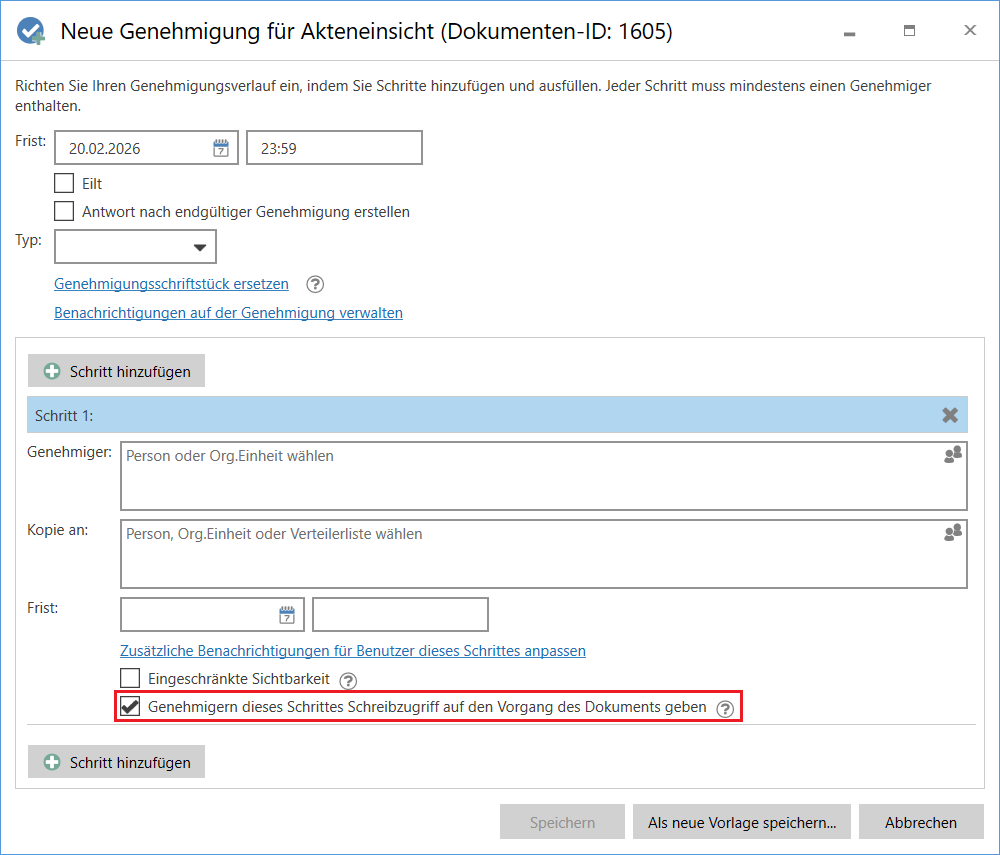Enable the Eilt checkbox
This screenshot has height=855, width=1000.
[x=64, y=183]
